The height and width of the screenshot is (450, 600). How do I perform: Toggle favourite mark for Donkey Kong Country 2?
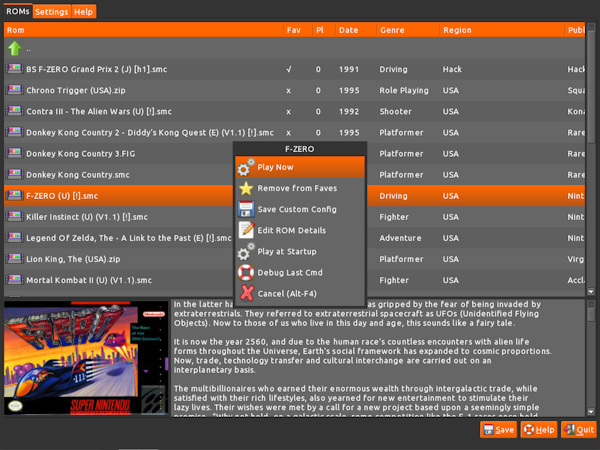pos(289,133)
